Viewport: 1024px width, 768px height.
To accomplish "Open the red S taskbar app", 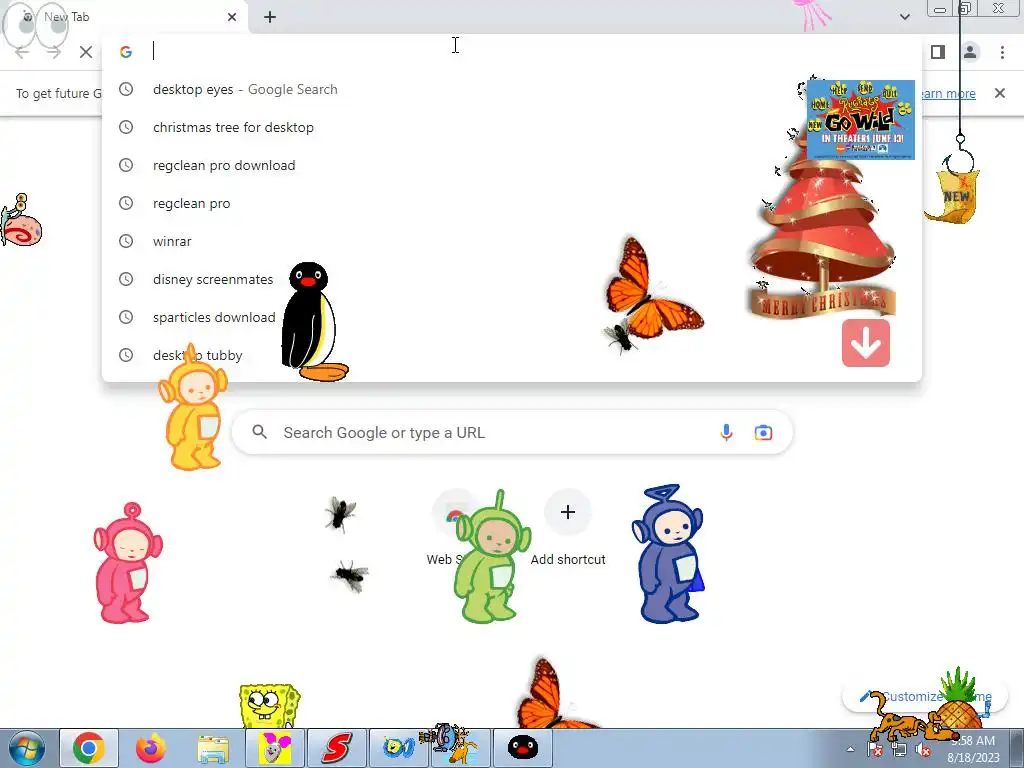I will (x=336, y=748).
